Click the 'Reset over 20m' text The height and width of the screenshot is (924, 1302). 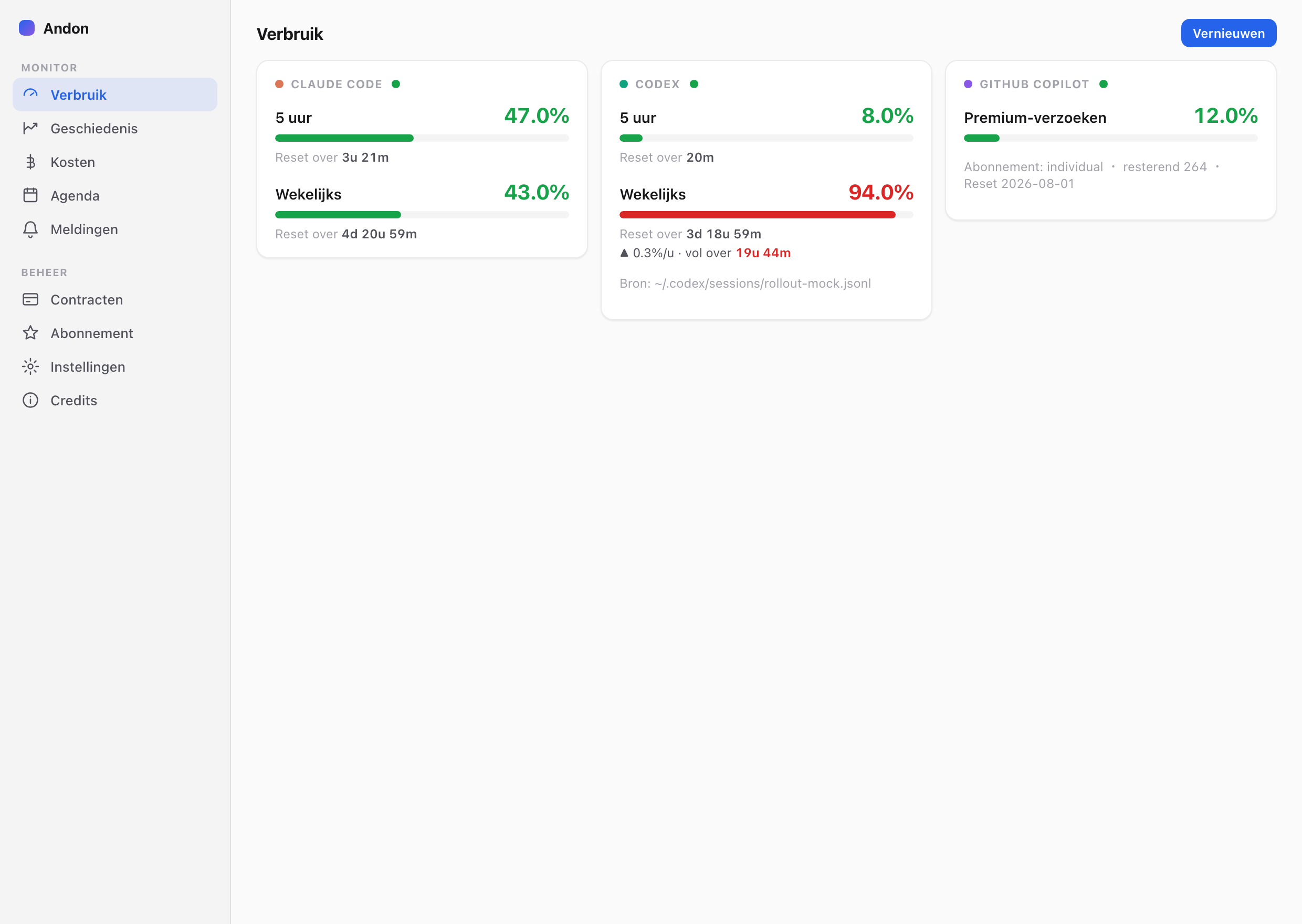tap(667, 157)
